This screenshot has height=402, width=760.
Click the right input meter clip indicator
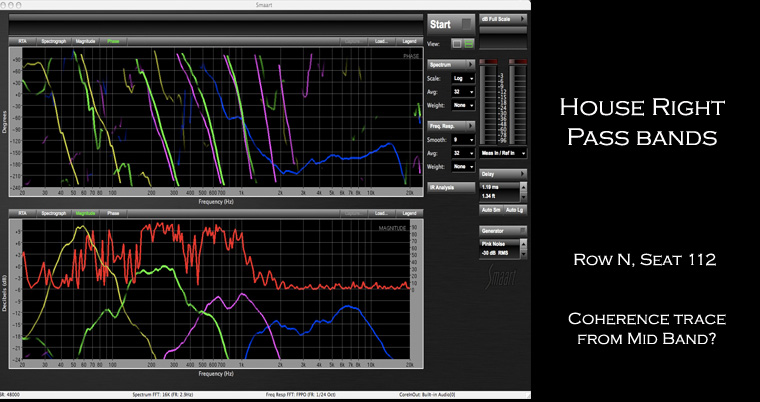pyautogui.click(x=518, y=62)
